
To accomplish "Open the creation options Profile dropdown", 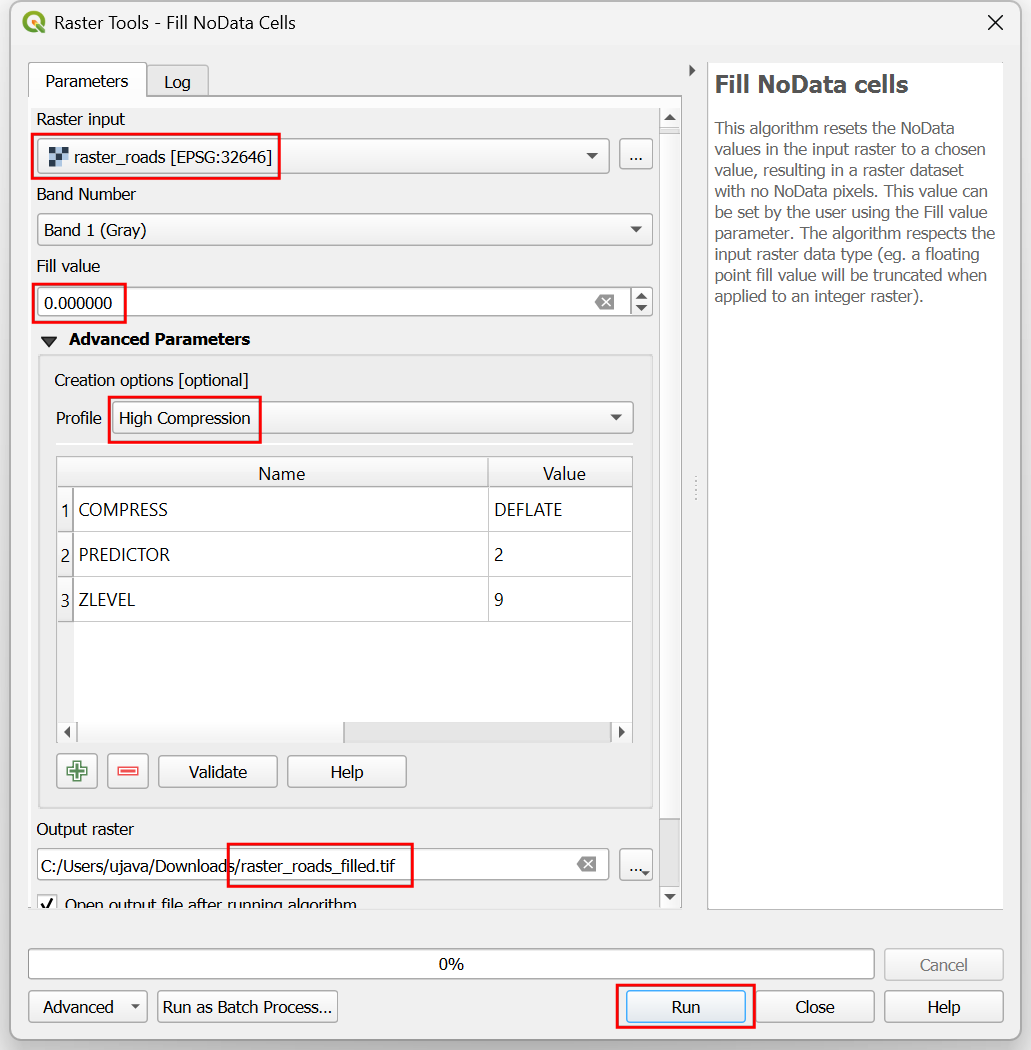I will (616, 418).
